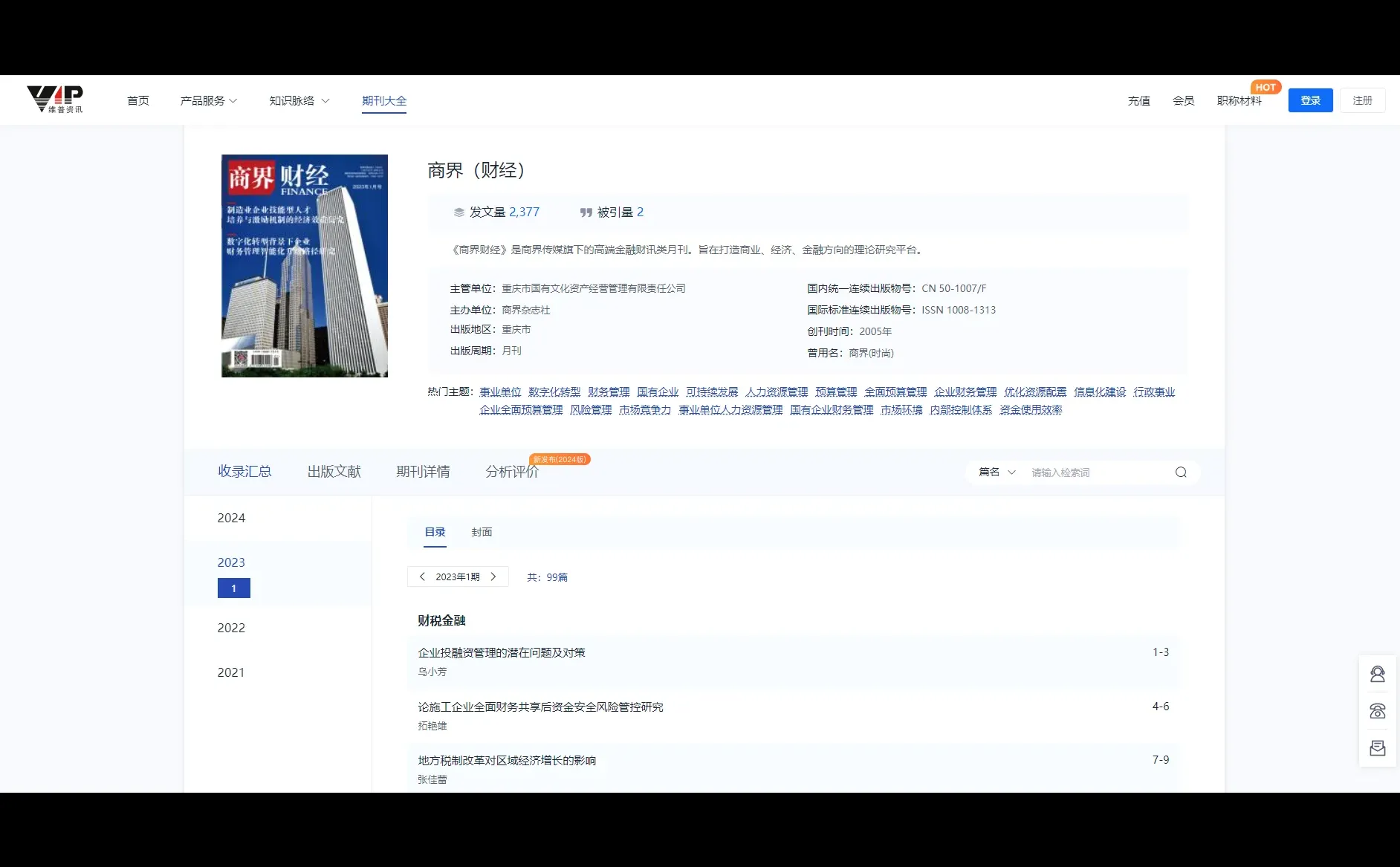Open the 篇名 search field dropdown
This screenshot has width=1400, height=867.
(996, 472)
